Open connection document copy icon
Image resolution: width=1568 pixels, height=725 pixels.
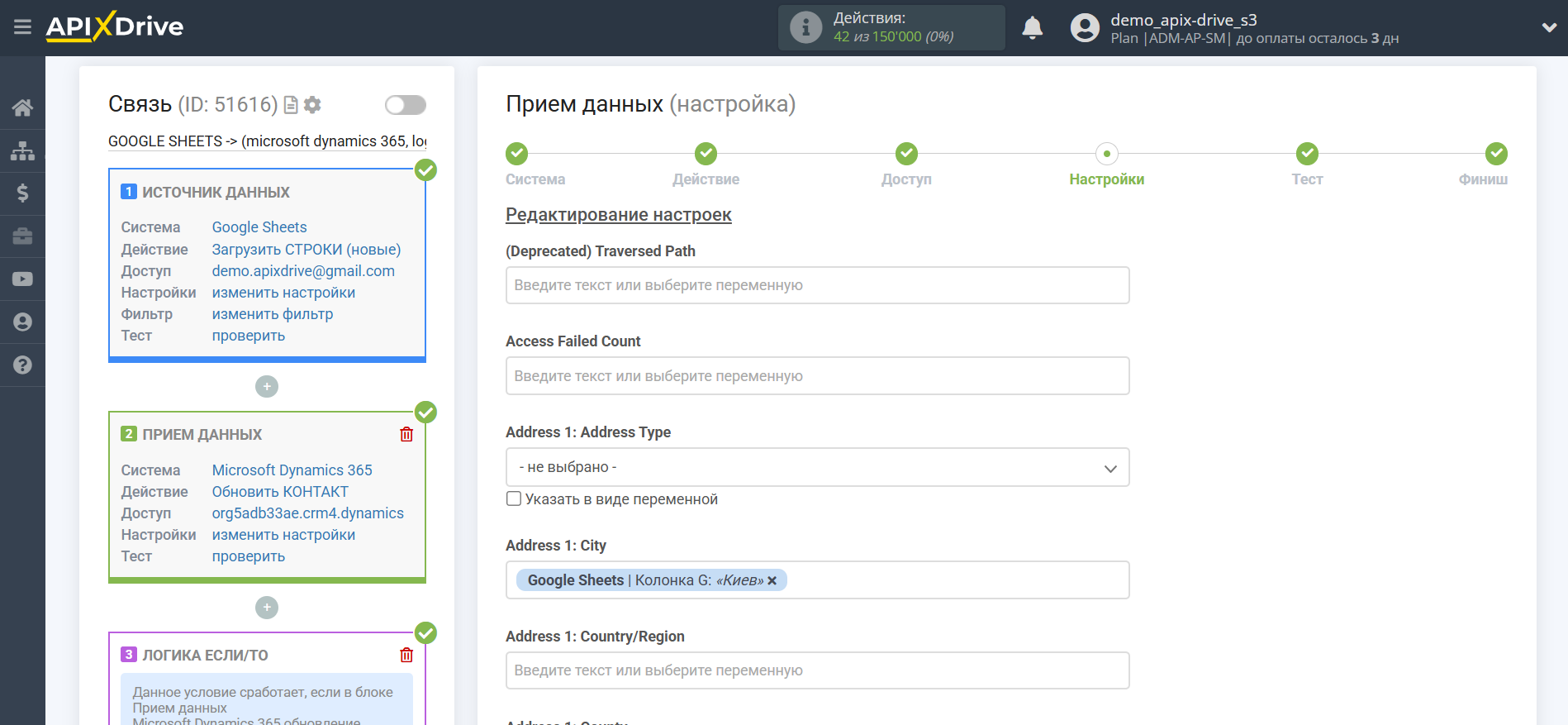point(290,105)
